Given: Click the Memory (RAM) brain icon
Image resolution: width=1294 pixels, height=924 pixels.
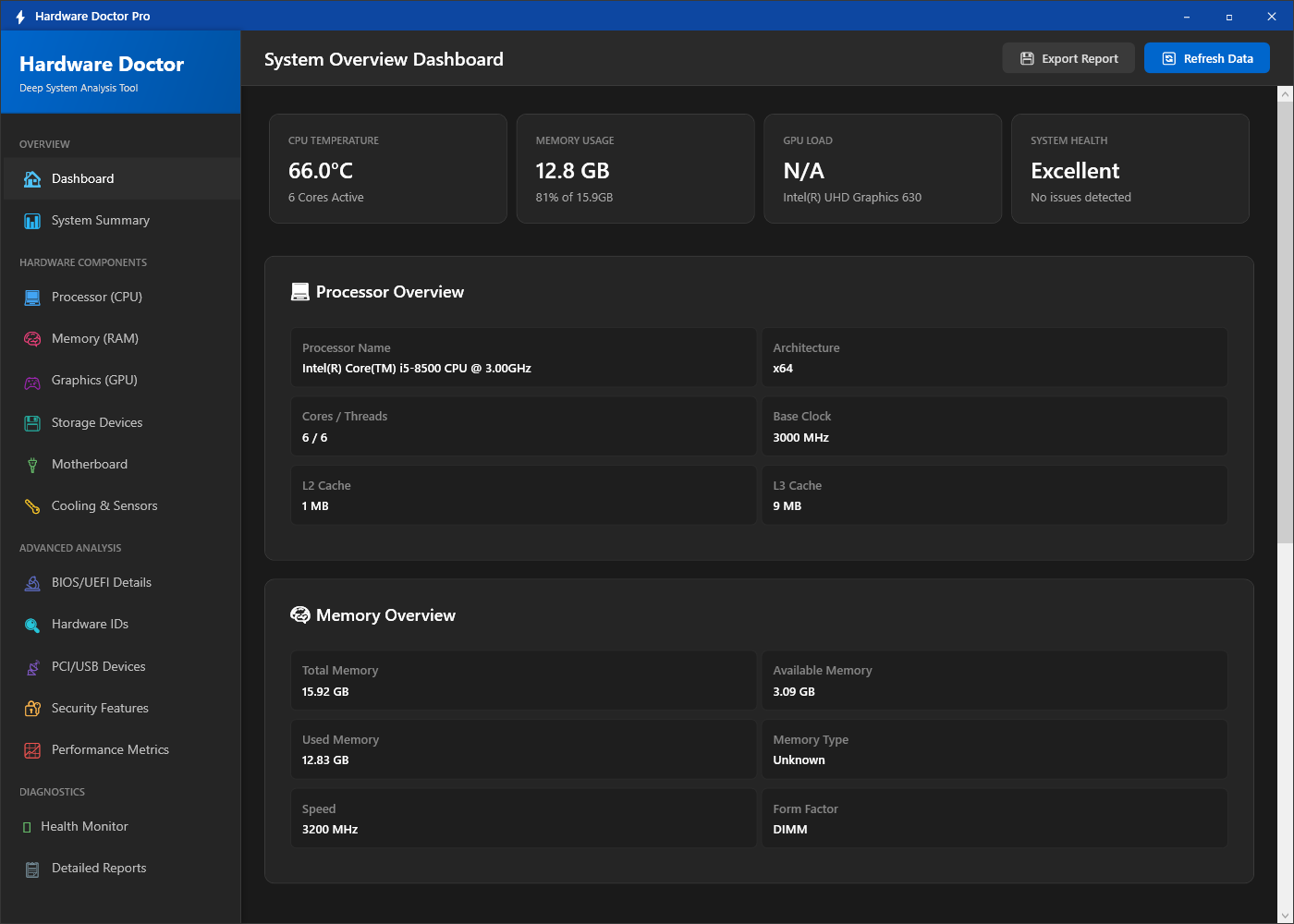Looking at the screenshot, I should coord(32,339).
